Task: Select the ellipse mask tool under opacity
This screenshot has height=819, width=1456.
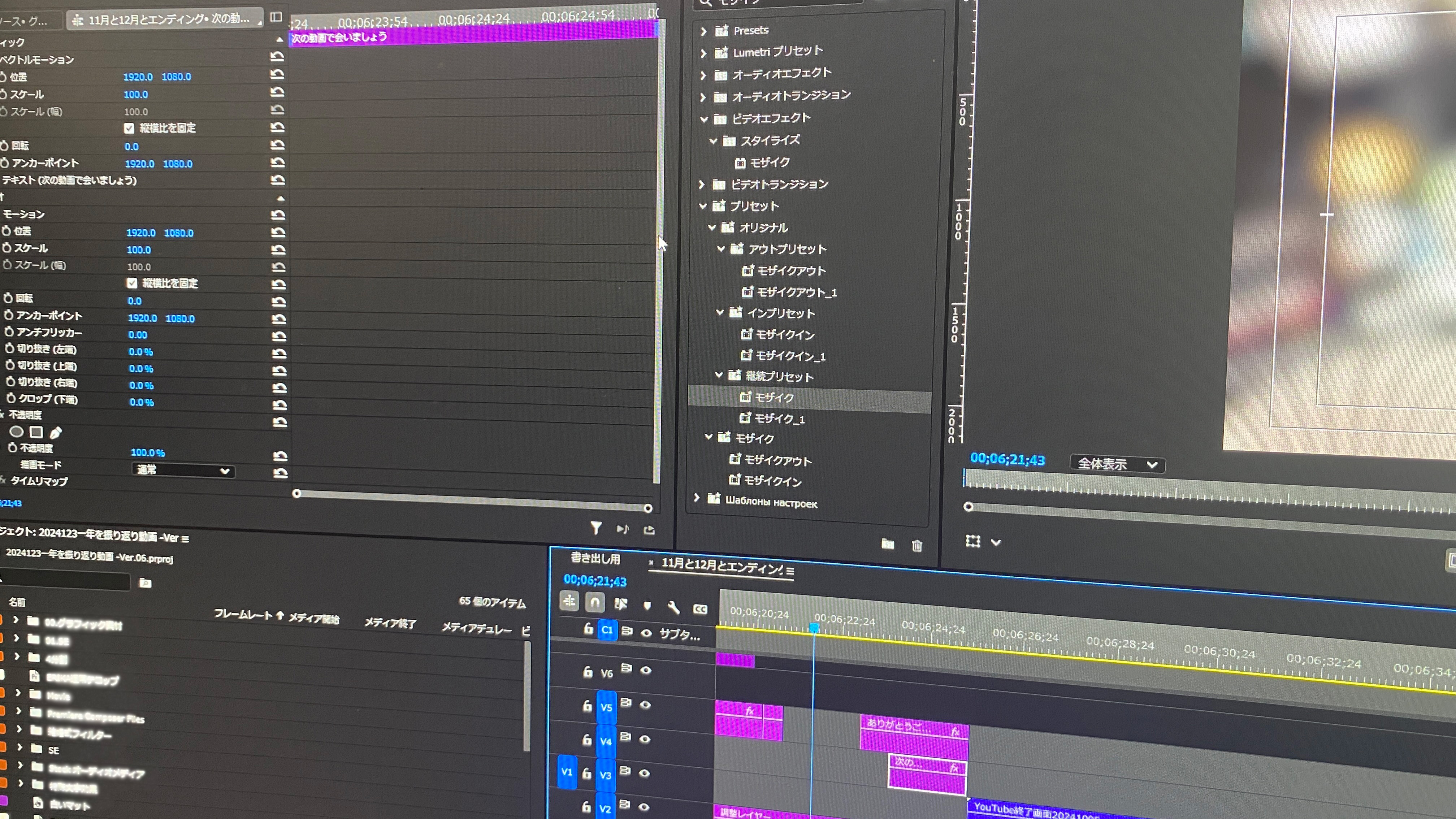Action: coord(16,432)
